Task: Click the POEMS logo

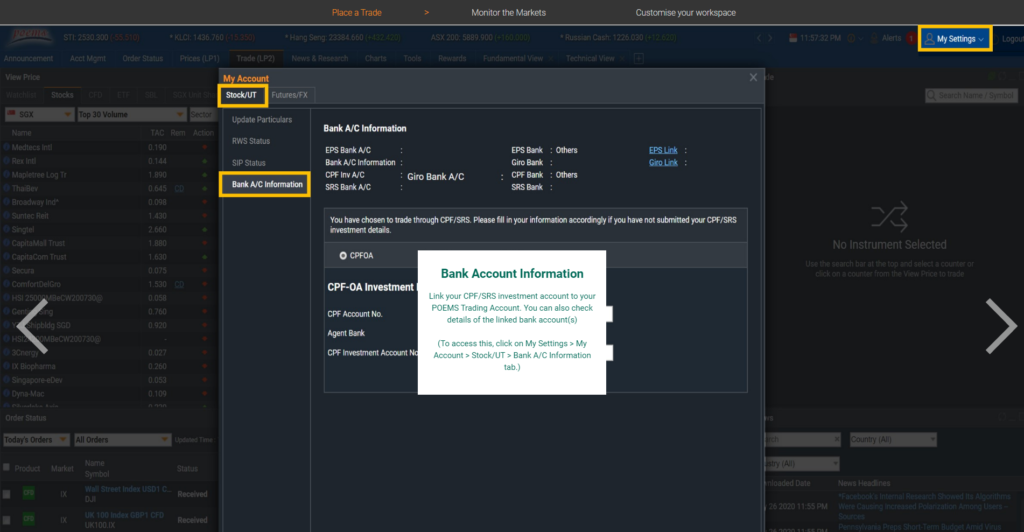Action: 29,38
